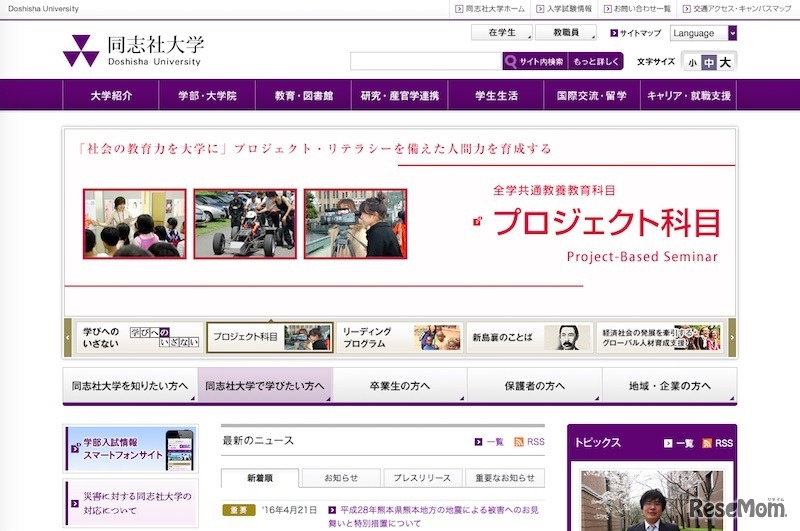Click もっと詳しく advanced search button
Screen dimensions: 800x531
coord(595,62)
